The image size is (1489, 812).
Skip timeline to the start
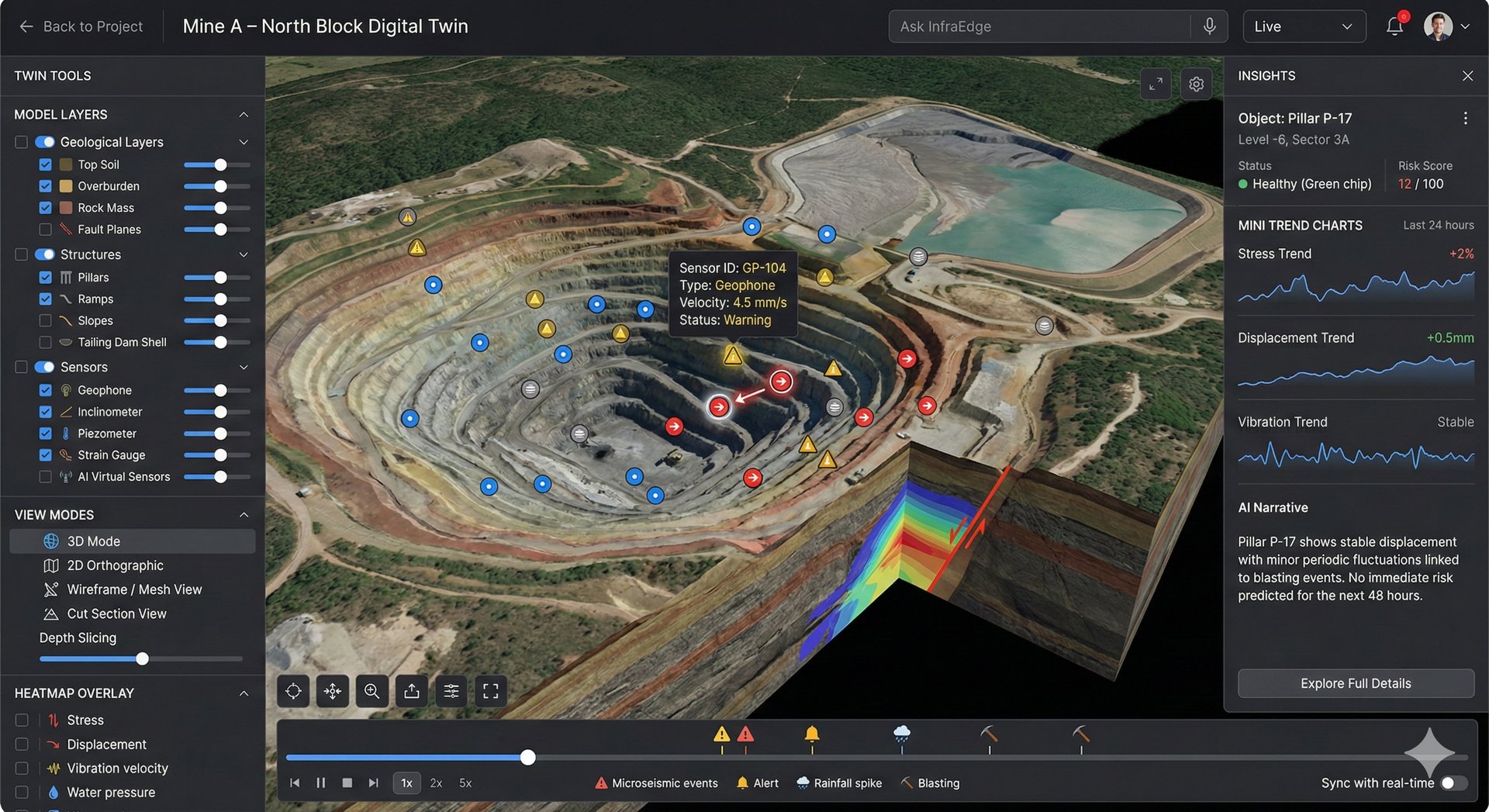[x=295, y=783]
